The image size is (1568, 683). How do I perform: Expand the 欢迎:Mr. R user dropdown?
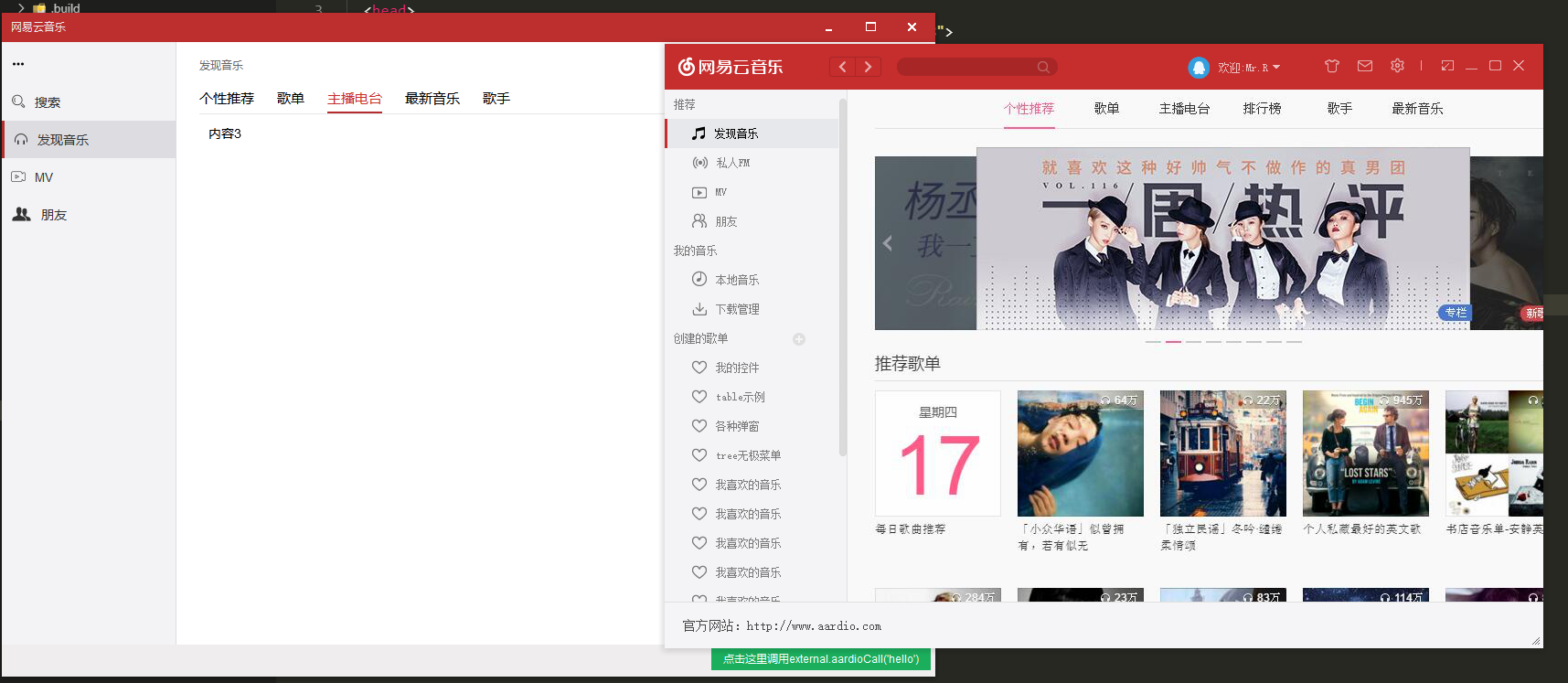(x=1248, y=68)
